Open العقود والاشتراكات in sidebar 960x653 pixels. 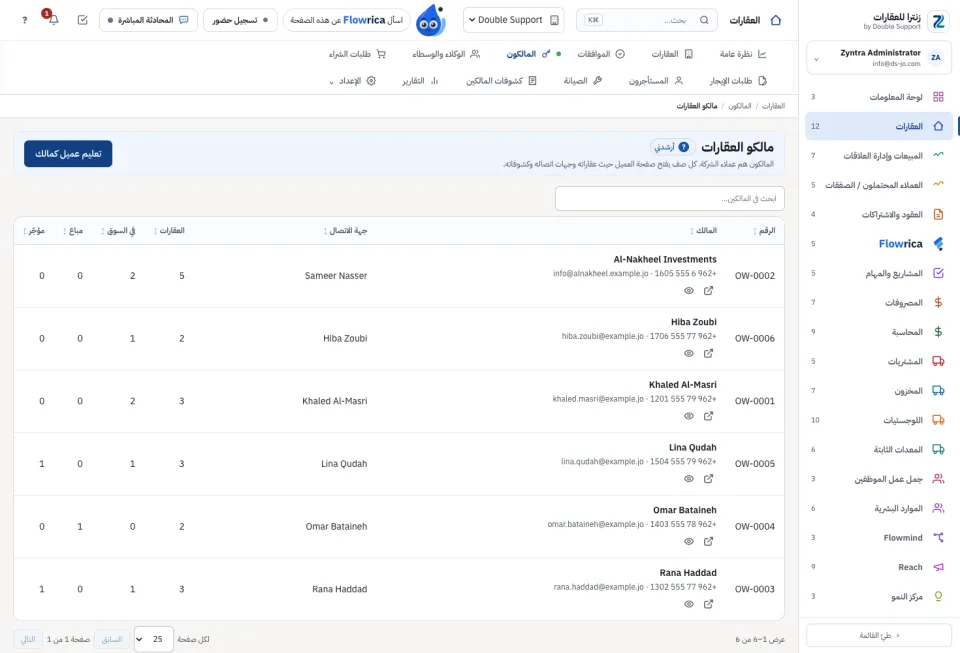[x=879, y=214]
